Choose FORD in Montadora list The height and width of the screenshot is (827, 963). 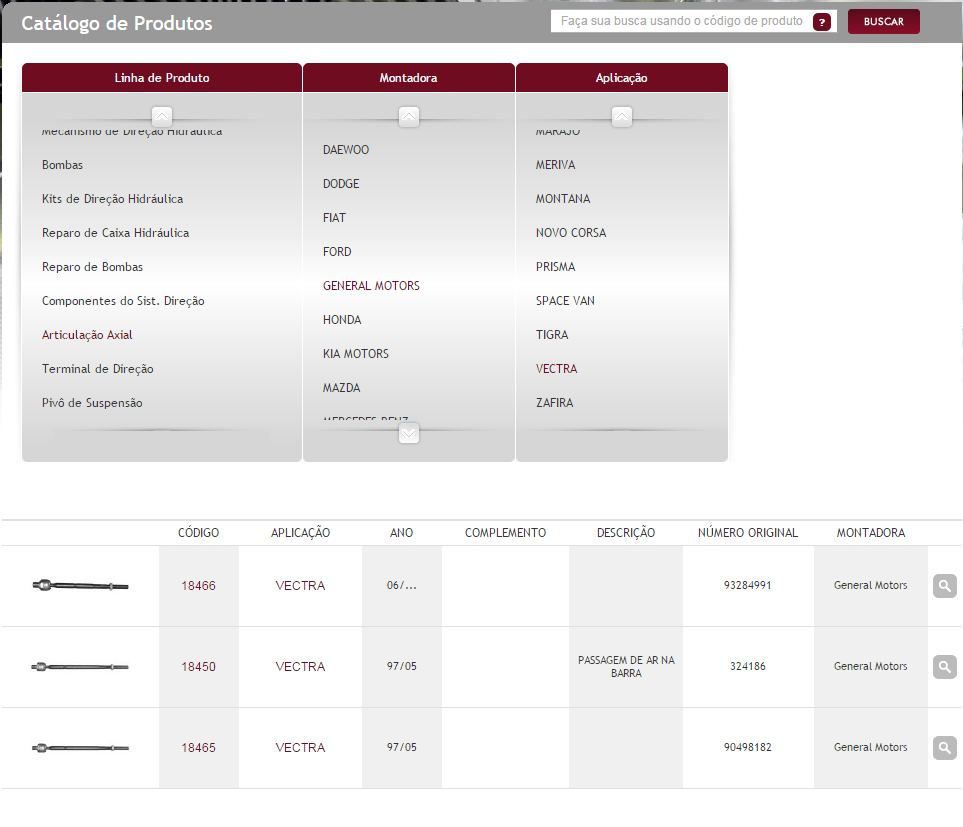[337, 252]
